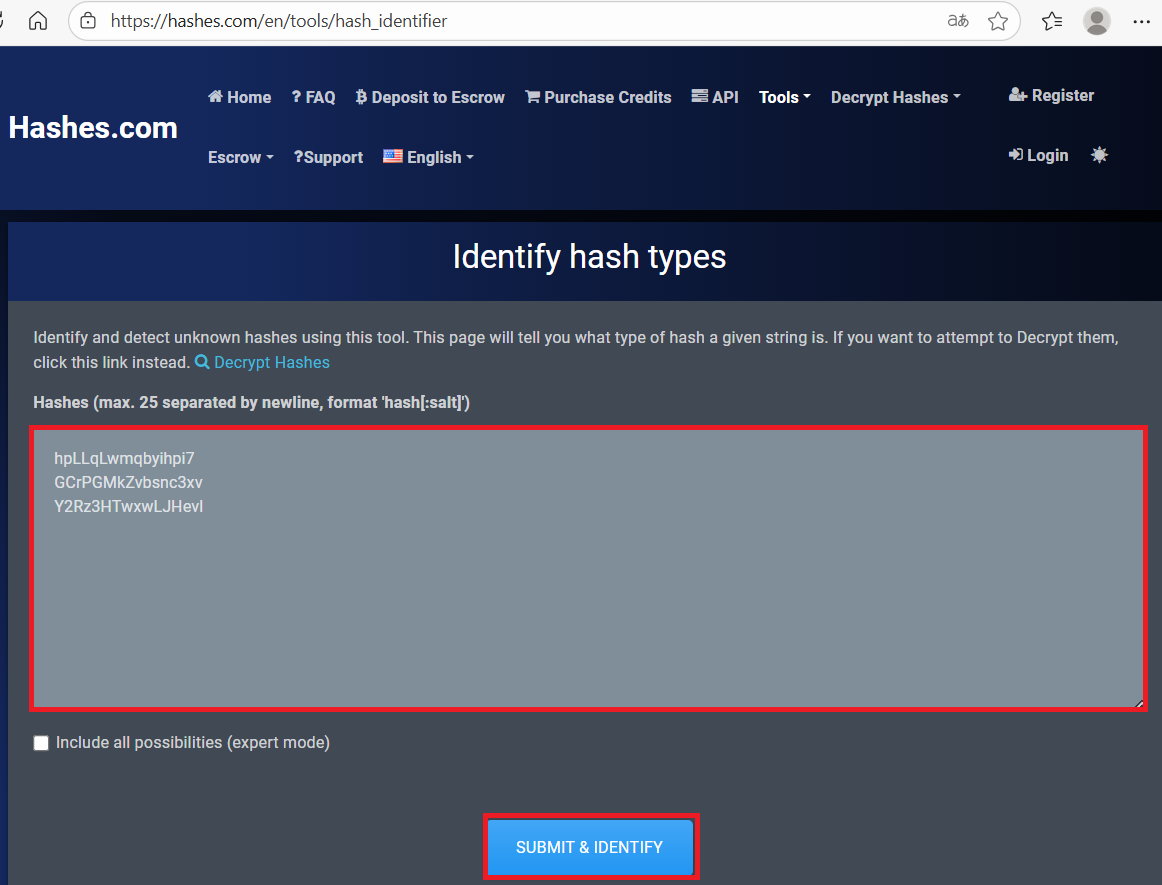Toggle light/dark theme sun icon
The width and height of the screenshot is (1162, 885).
click(1099, 155)
